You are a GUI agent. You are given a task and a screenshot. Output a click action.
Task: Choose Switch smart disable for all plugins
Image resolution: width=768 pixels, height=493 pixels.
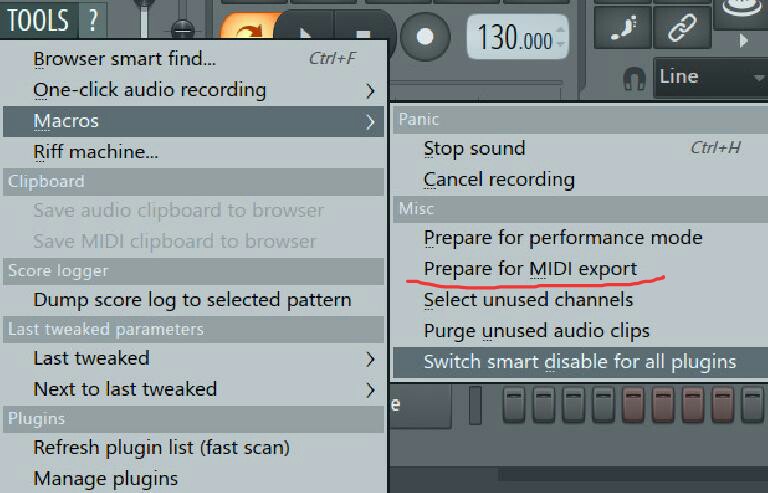580,362
